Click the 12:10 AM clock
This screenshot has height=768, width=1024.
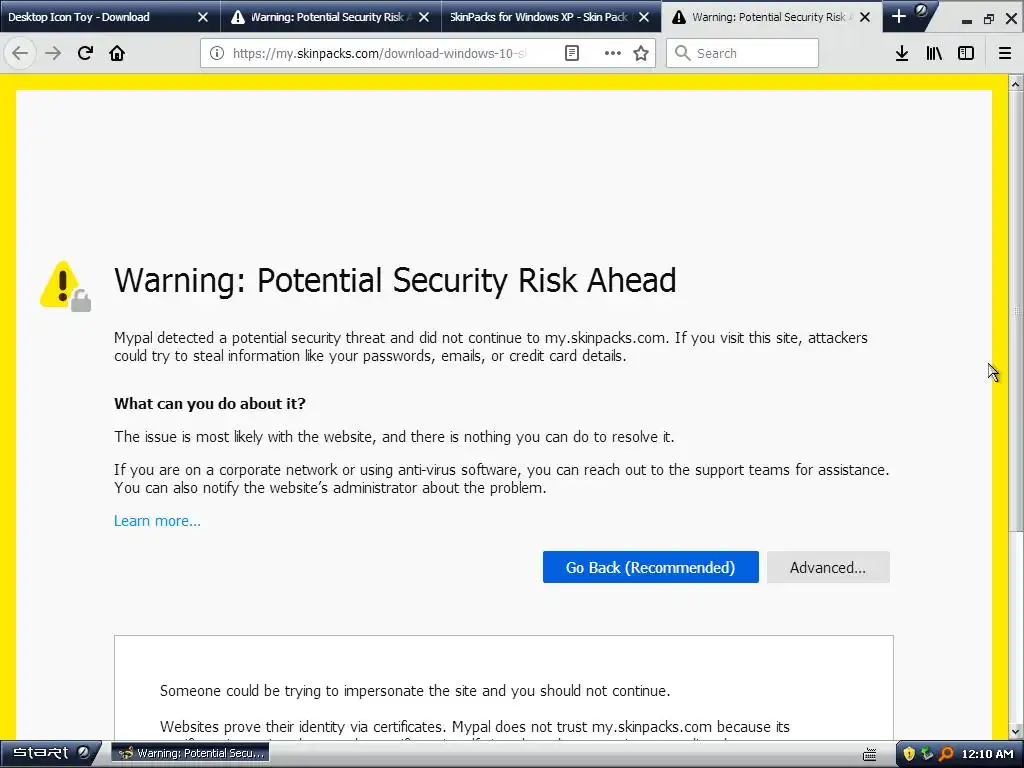[x=987, y=754]
